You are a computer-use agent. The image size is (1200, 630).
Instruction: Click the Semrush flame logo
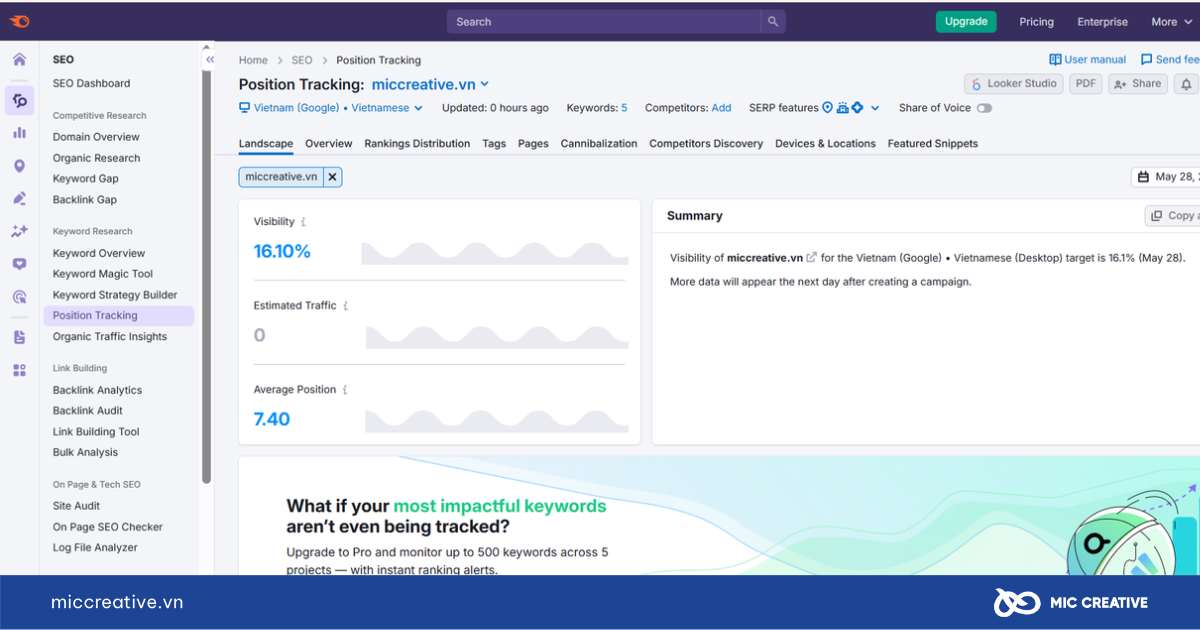pos(19,21)
